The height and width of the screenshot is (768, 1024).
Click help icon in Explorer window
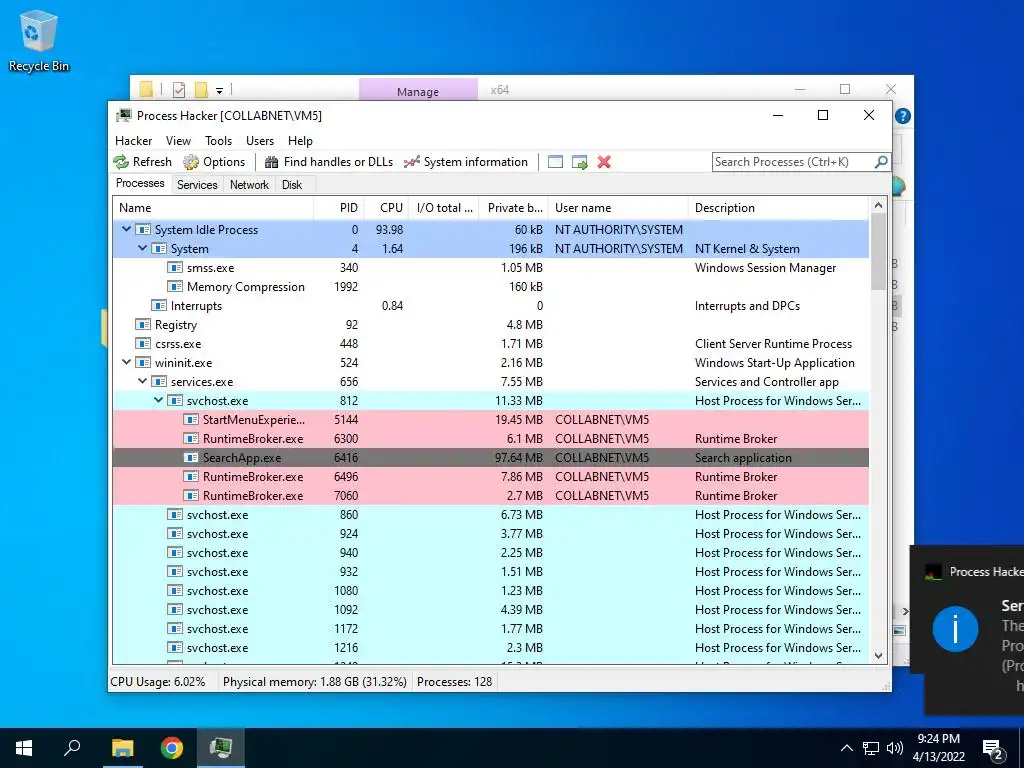point(903,116)
